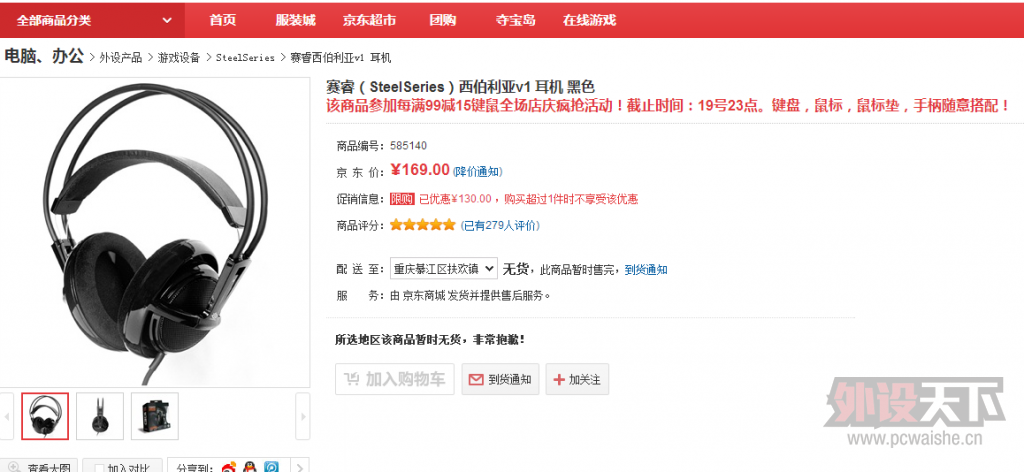Open the 全部商品分类 category dropdown
This screenshot has width=1024, height=472.
(92, 20)
